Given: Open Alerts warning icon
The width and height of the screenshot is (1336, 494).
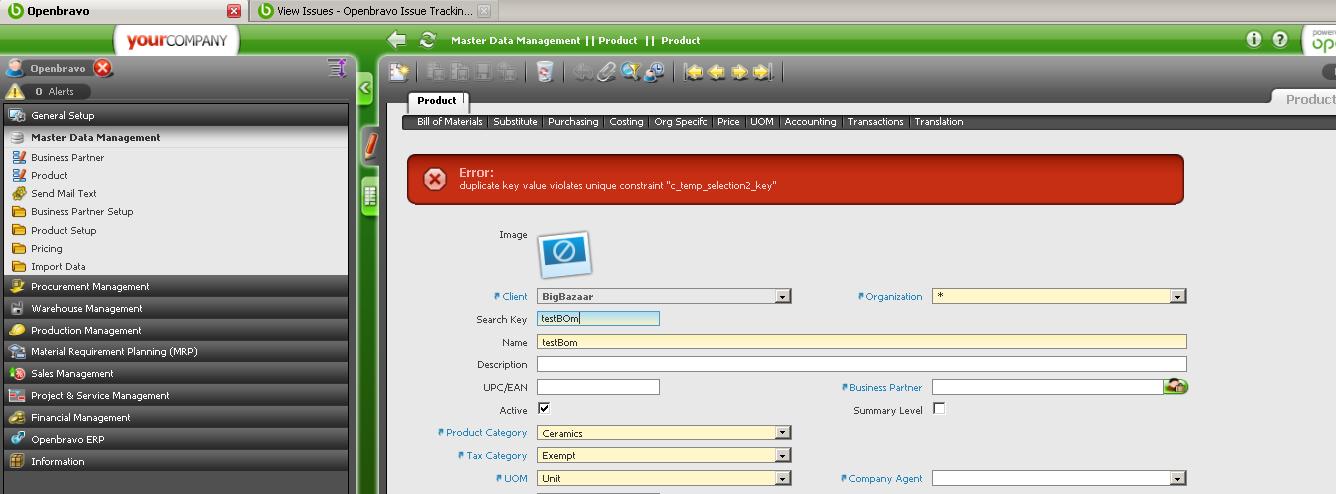Looking at the screenshot, I should (15, 91).
